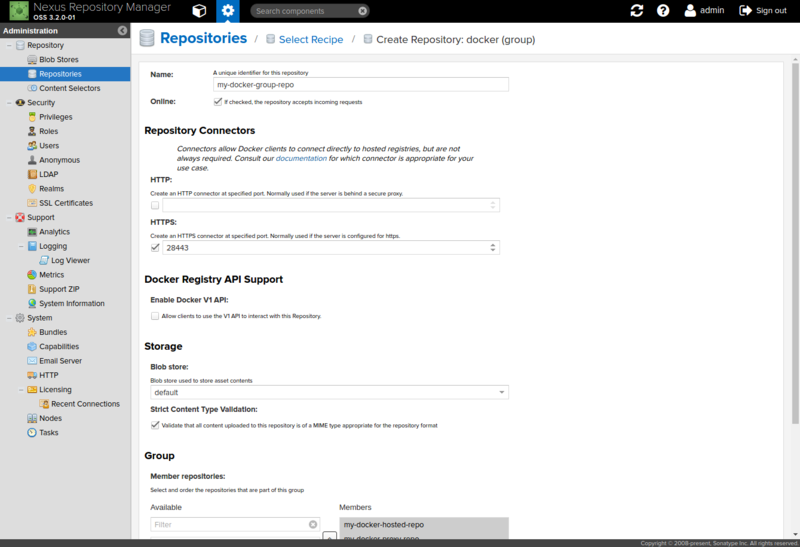Adjust the HTTPS port spinner arrows
The image size is (800, 547).
coord(493,247)
